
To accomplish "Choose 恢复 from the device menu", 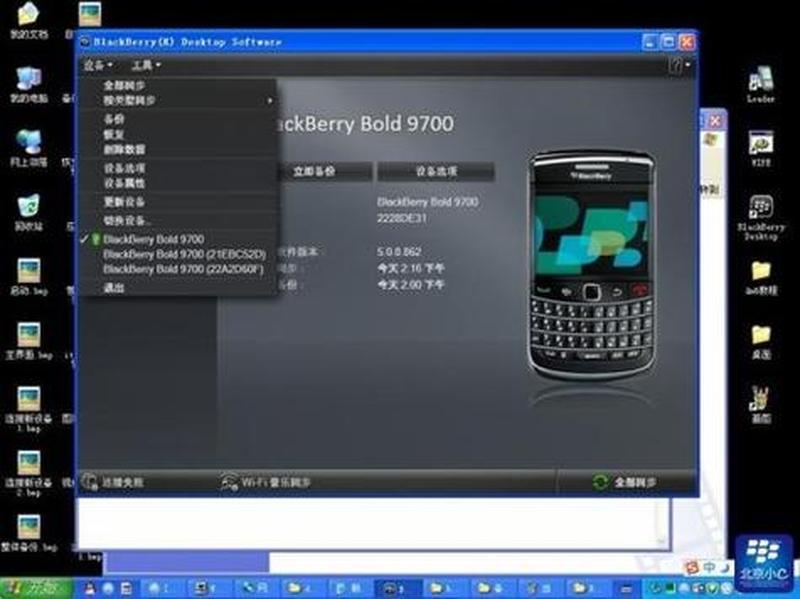I will pos(113,134).
